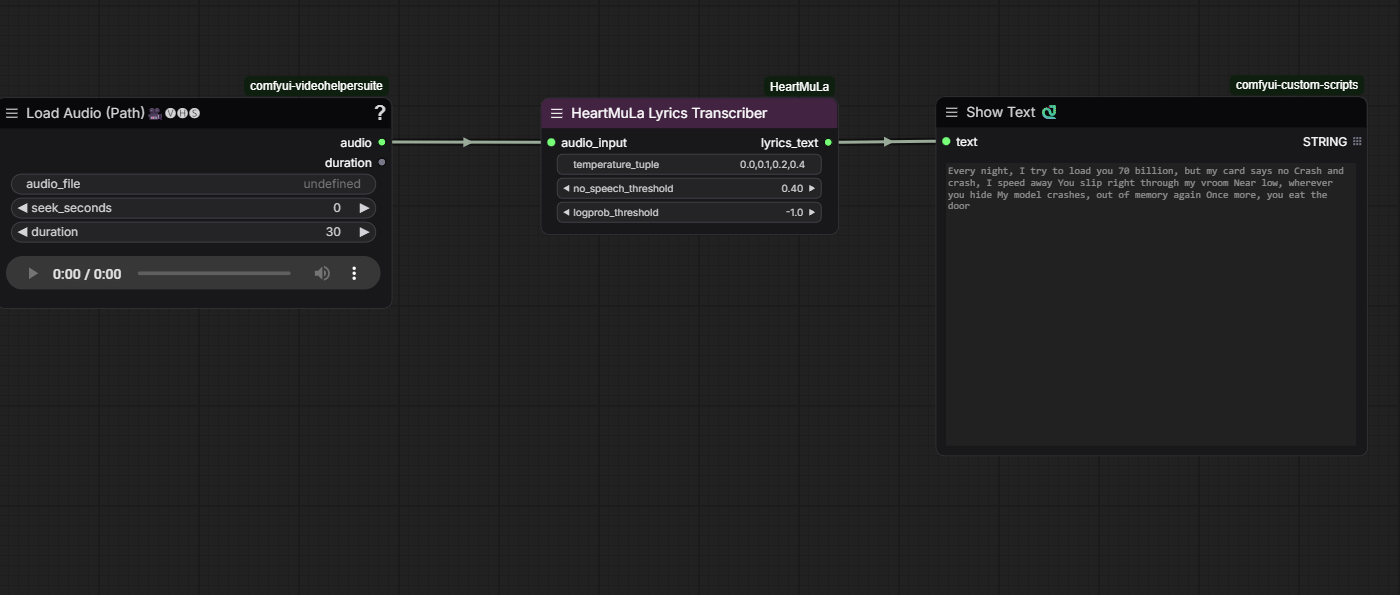Click the Show Text node menu icon
1400x595 pixels.
click(952, 113)
